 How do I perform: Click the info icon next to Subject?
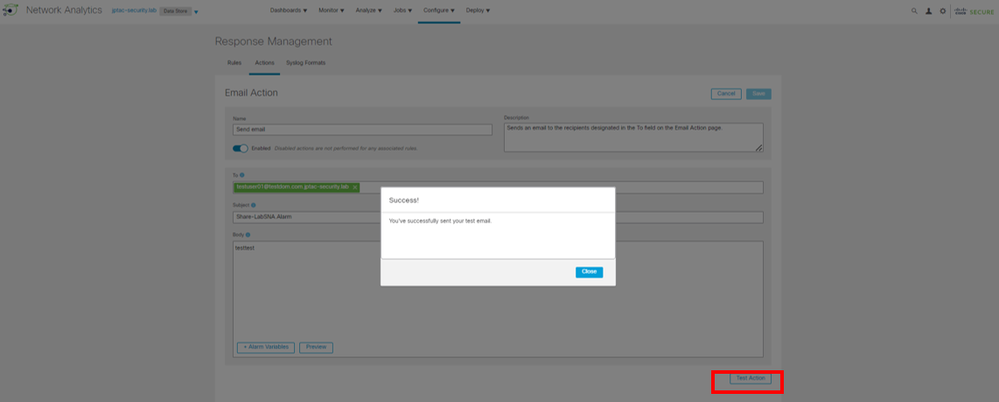pyautogui.click(x=254, y=205)
